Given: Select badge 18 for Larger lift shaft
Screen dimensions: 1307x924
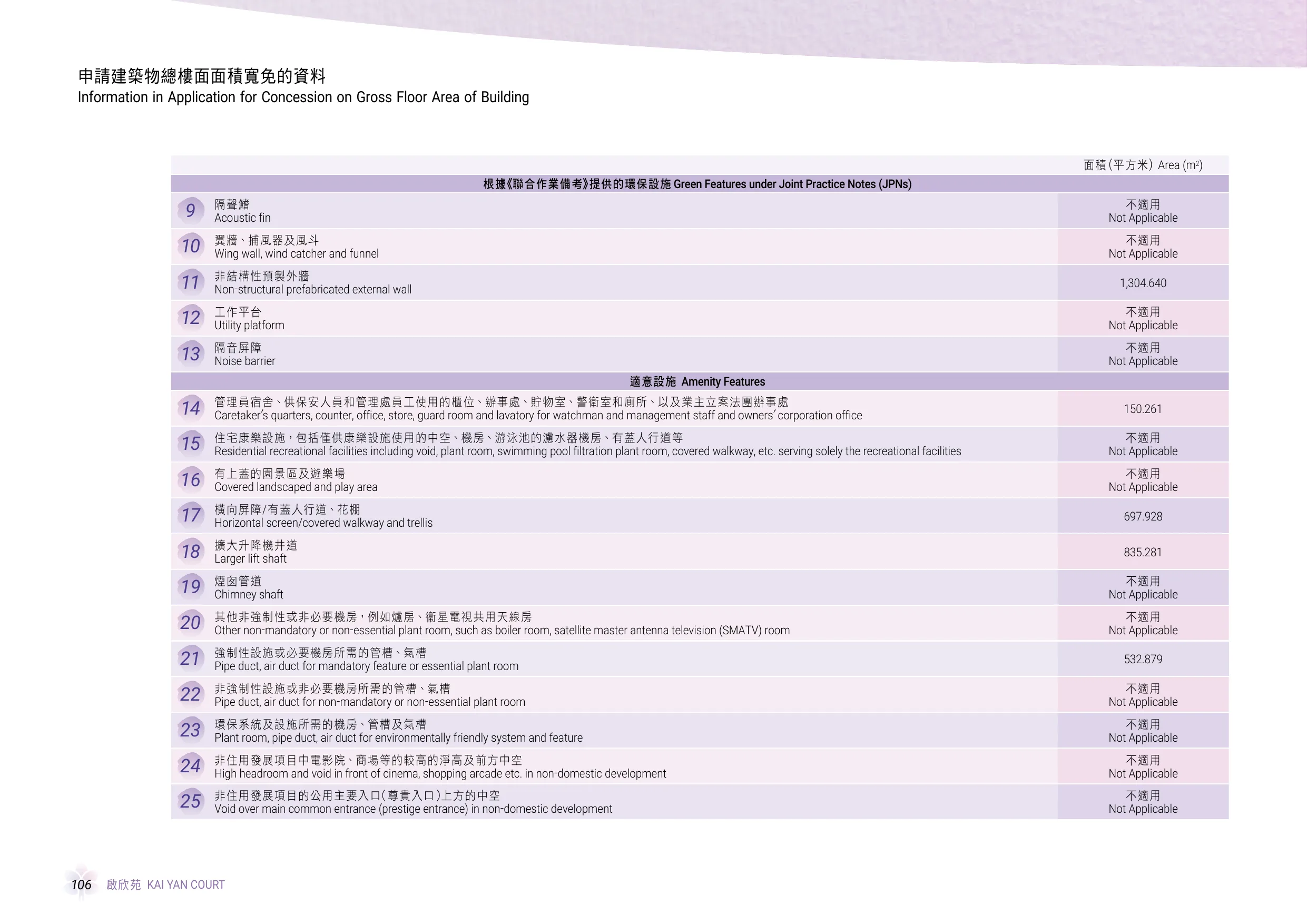Looking at the screenshot, I should pyautogui.click(x=191, y=552).
